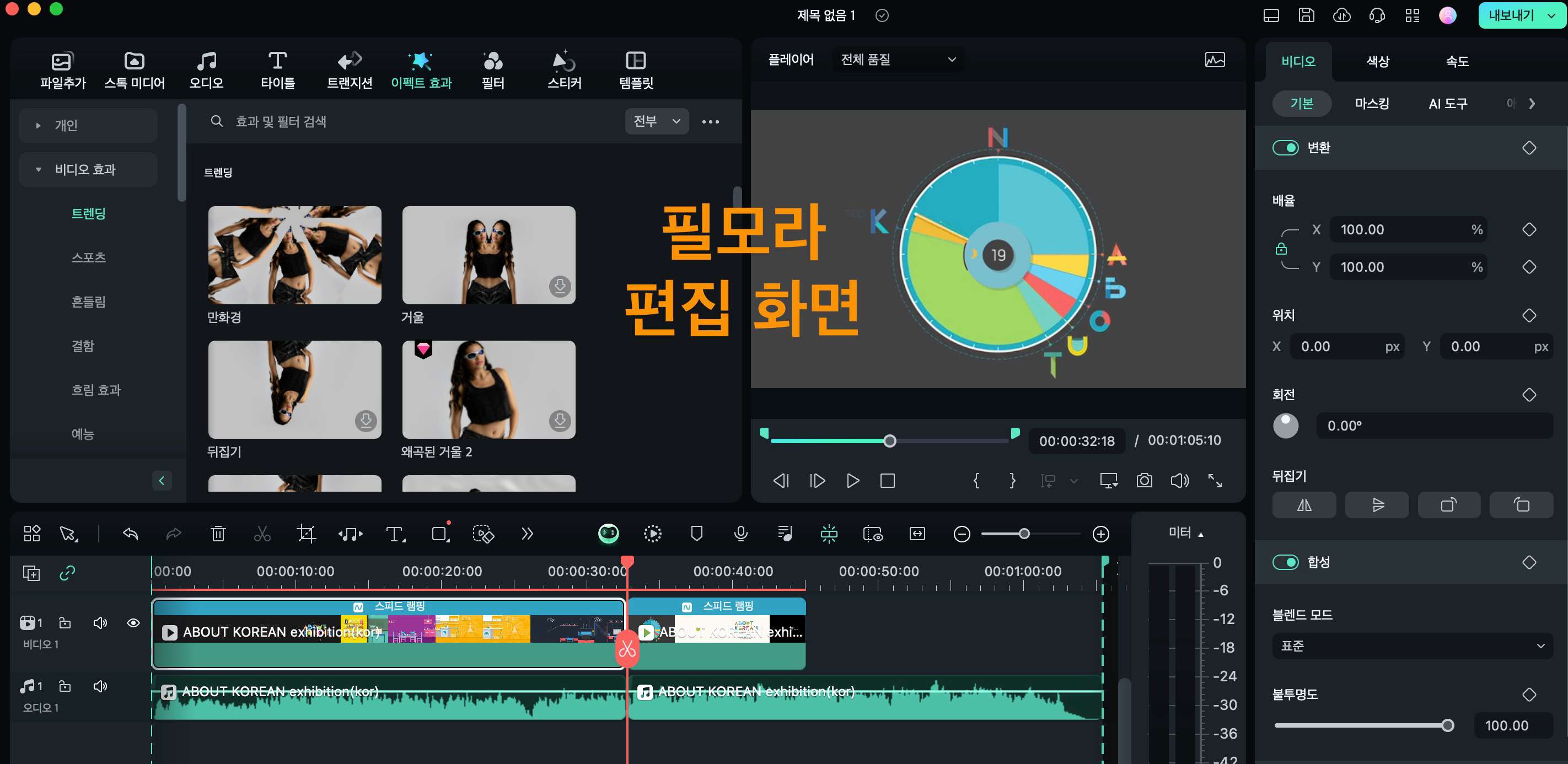Stop playback with the square stop button
The width and height of the screenshot is (1568, 764).
[888, 481]
